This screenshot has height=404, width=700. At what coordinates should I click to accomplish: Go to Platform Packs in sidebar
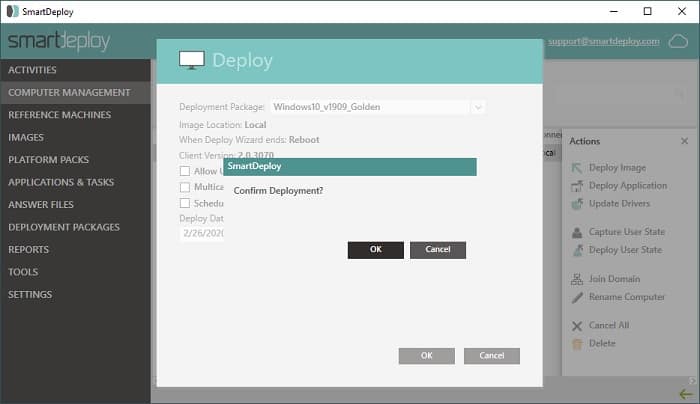(x=49, y=160)
